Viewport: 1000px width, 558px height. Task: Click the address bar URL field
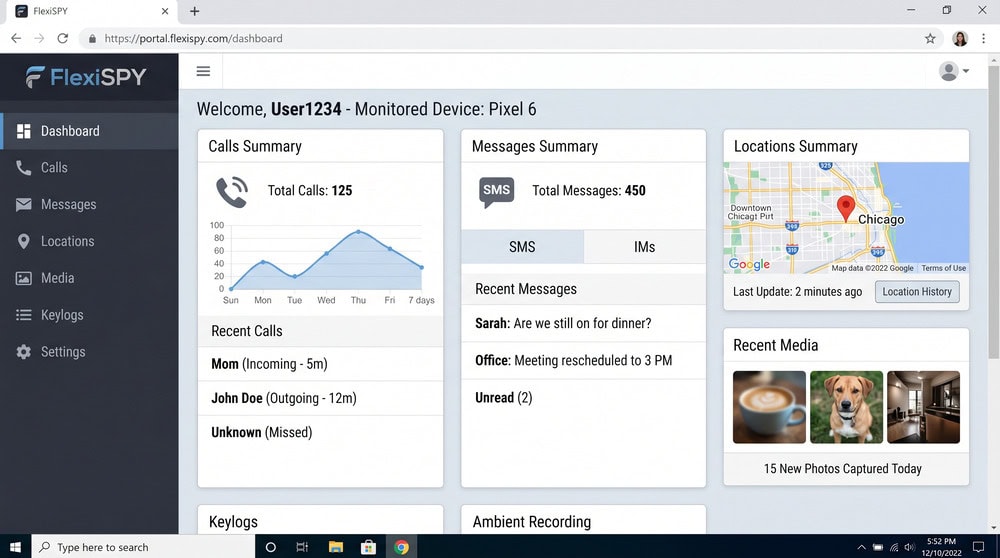[510, 38]
